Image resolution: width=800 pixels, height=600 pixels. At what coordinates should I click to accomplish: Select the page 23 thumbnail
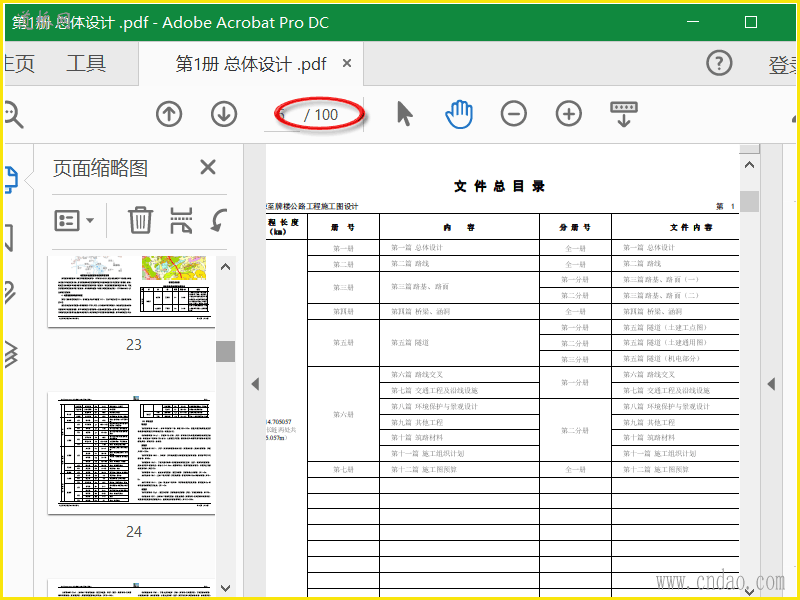(x=131, y=291)
